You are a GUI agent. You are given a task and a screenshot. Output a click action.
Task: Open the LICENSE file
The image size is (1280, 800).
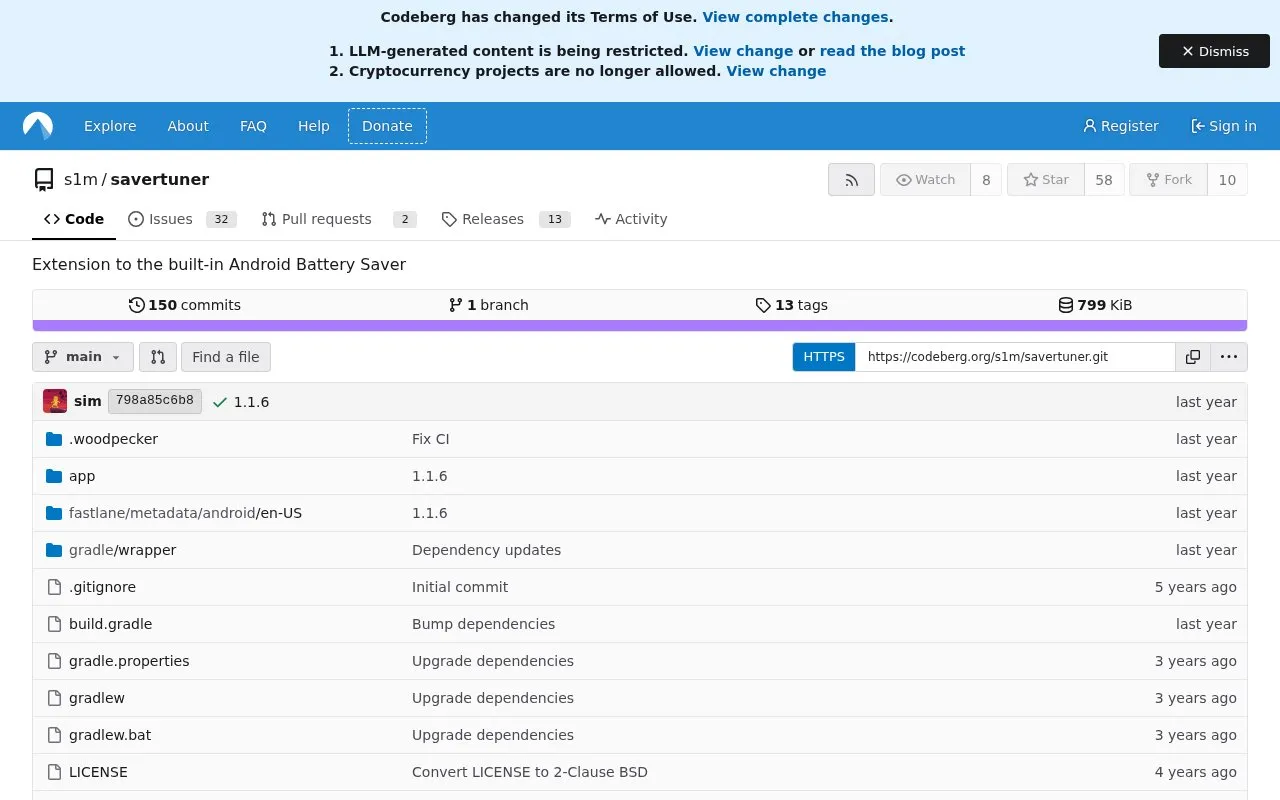click(x=98, y=772)
